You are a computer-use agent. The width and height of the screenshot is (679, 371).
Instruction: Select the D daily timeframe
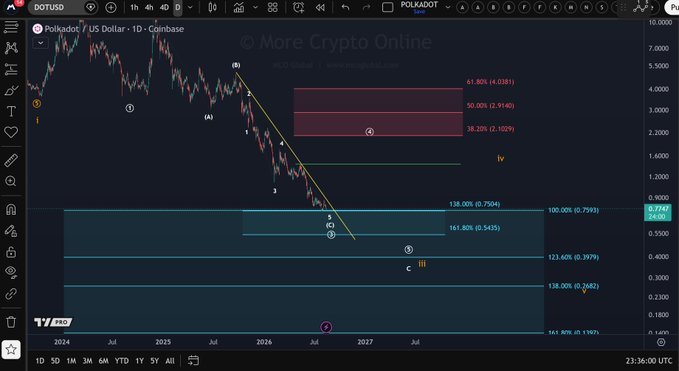click(x=178, y=7)
